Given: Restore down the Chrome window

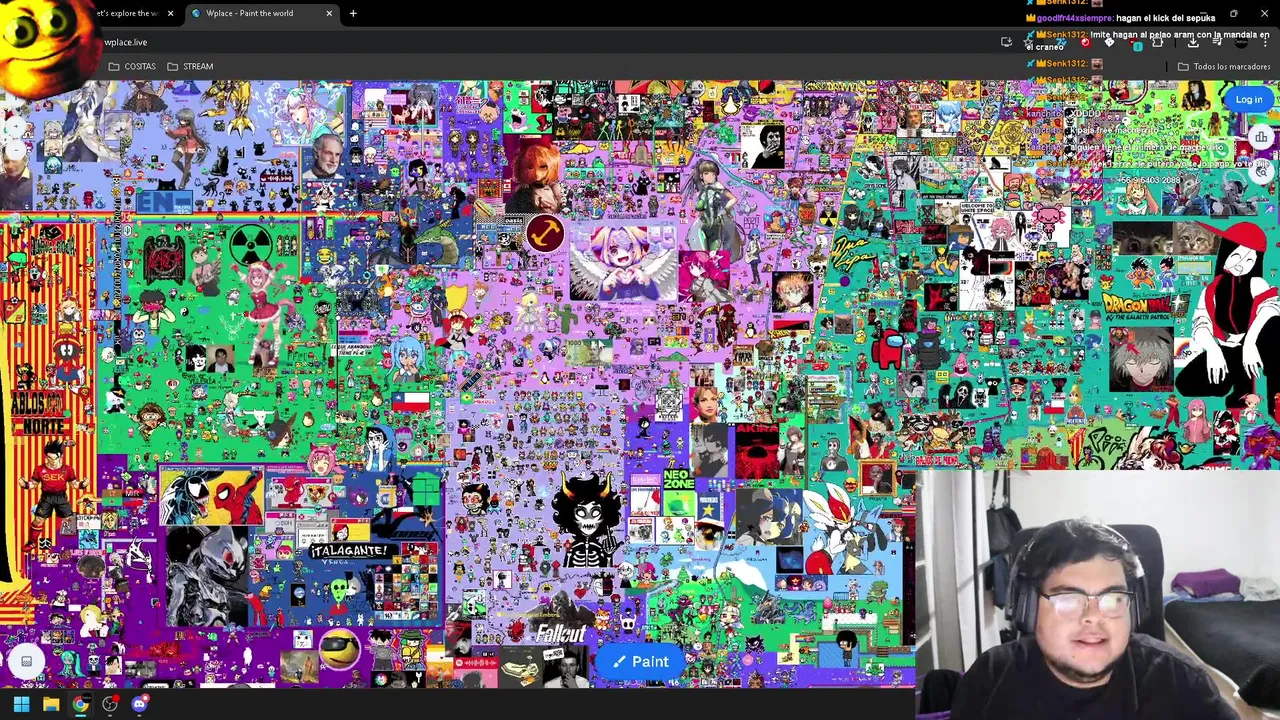Looking at the screenshot, I should pos(1234,13).
